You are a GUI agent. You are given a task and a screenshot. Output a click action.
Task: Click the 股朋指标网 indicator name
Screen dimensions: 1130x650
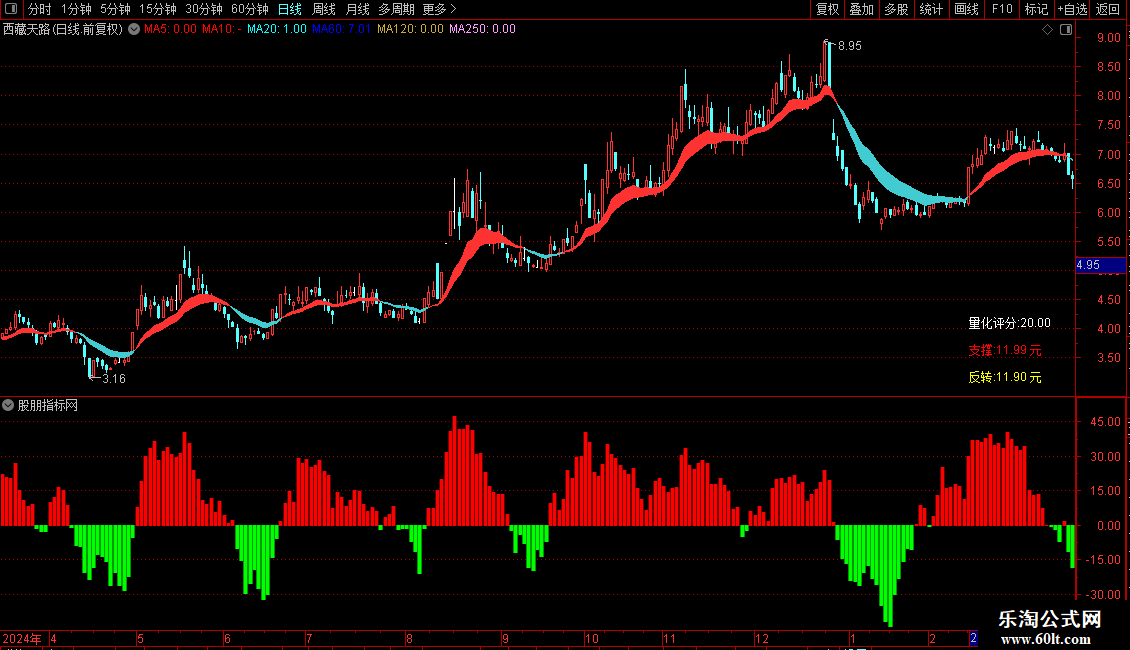[48, 406]
